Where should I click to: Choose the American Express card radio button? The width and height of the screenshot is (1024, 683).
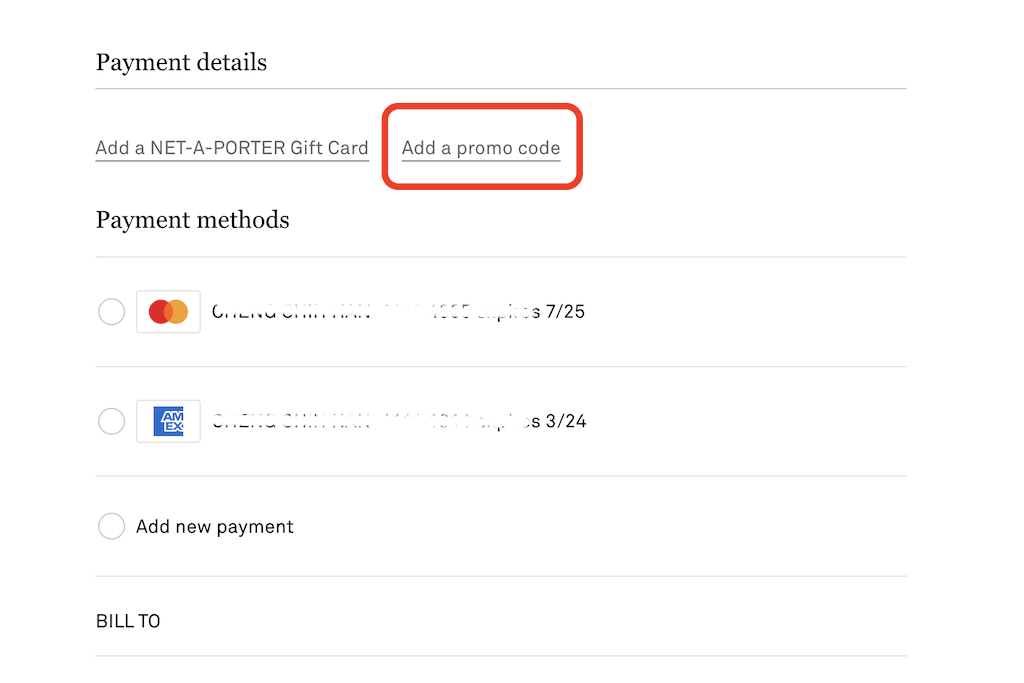(x=112, y=421)
